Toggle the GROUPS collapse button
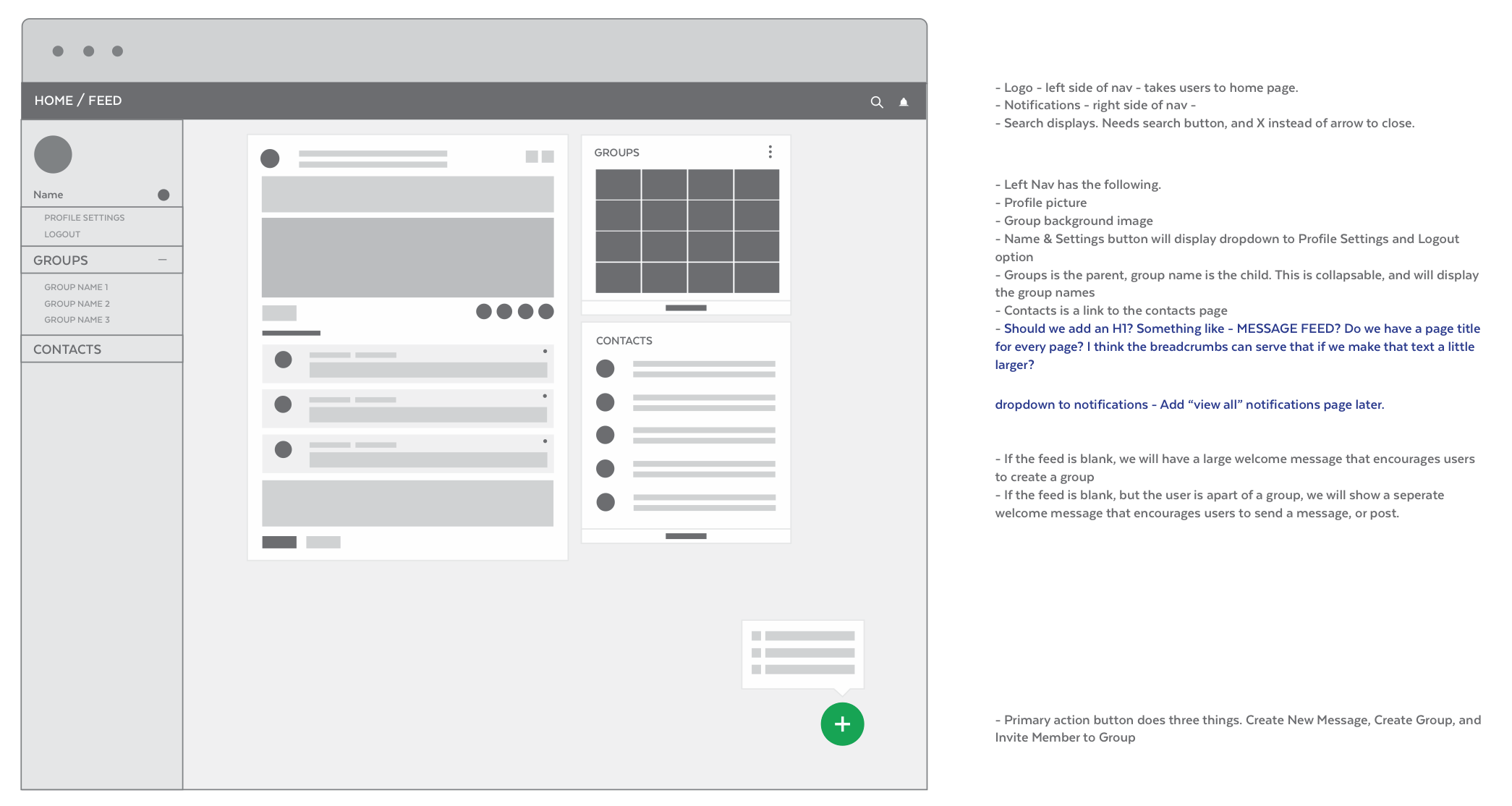This screenshot has width=1512, height=806. 163,261
